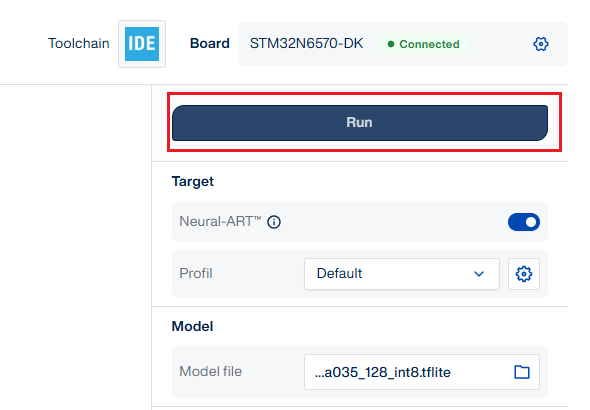Image resolution: width=590 pixels, height=410 pixels.
Task: Click the Target section heading
Action: (x=193, y=181)
